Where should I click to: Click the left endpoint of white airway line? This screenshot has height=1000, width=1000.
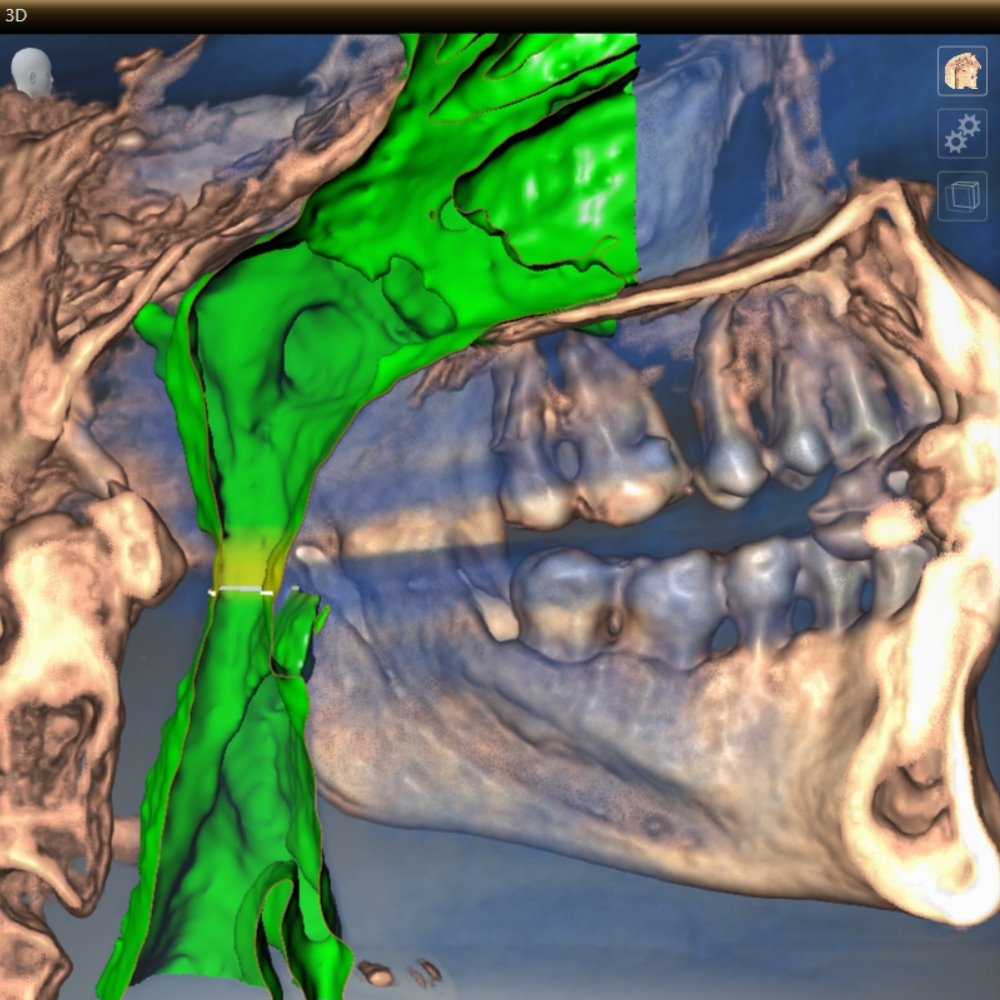(211, 593)
